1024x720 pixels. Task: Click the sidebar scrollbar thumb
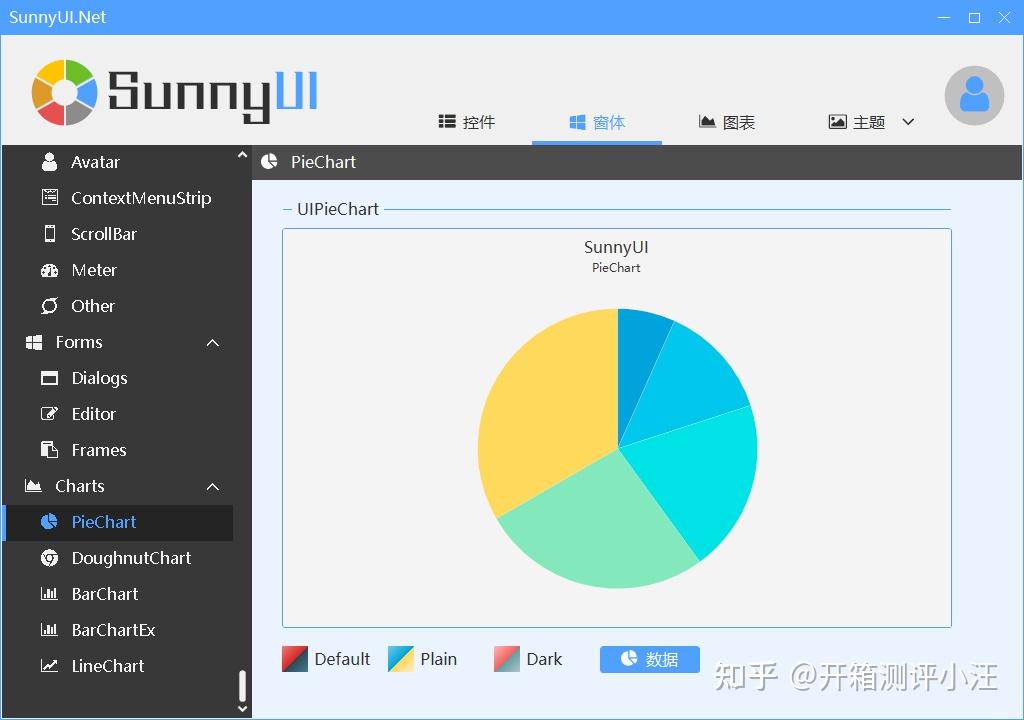point(242,685)
